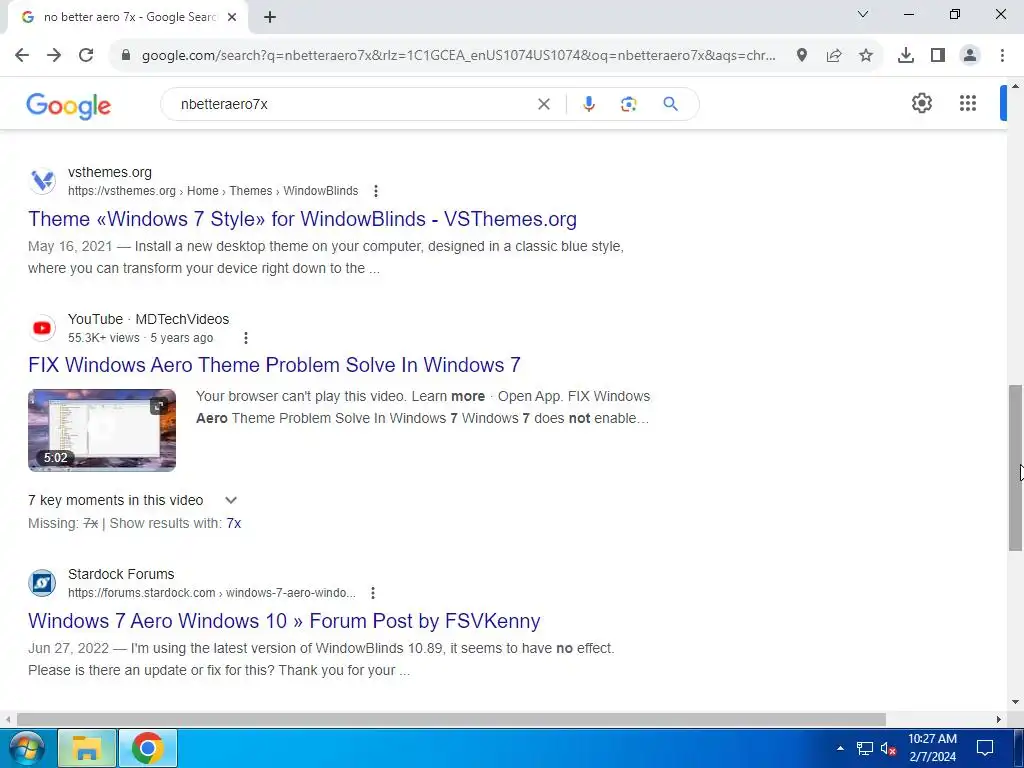
Task: Open more options for vsthemes.org result
Action: [x=376, y=191]
